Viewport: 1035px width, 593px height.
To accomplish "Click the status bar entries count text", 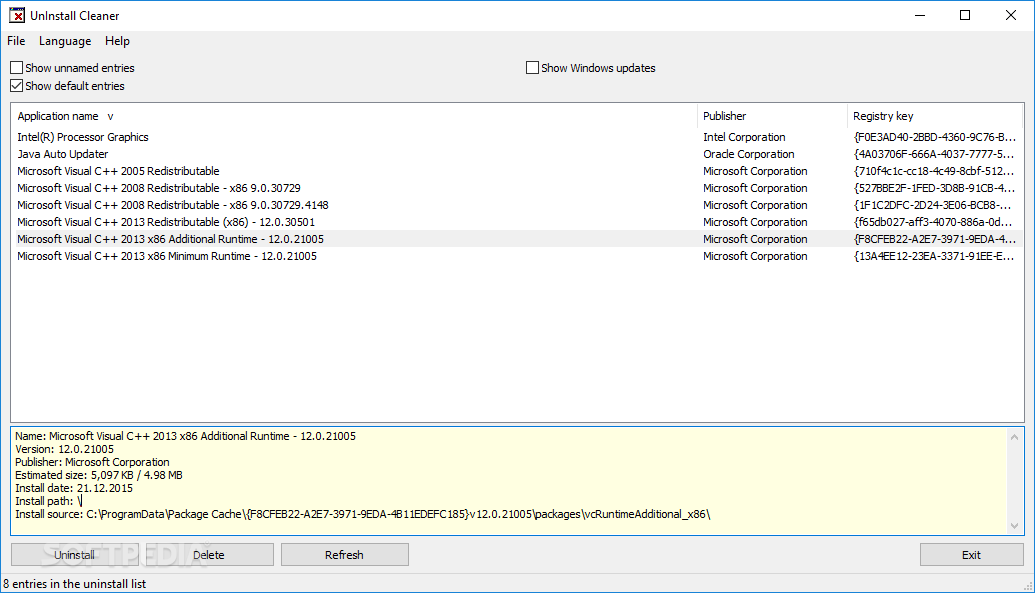I will [x=75, y=584].
